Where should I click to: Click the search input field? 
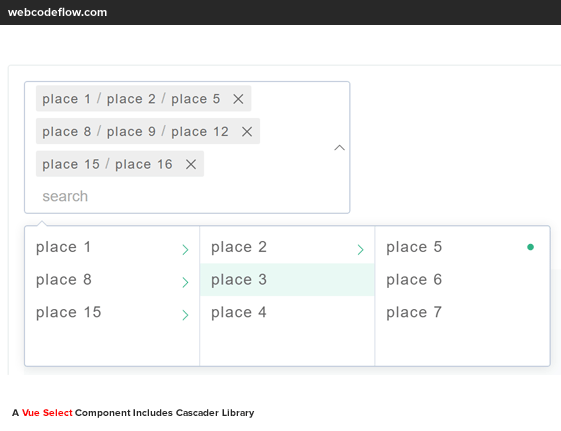(186, 196)
